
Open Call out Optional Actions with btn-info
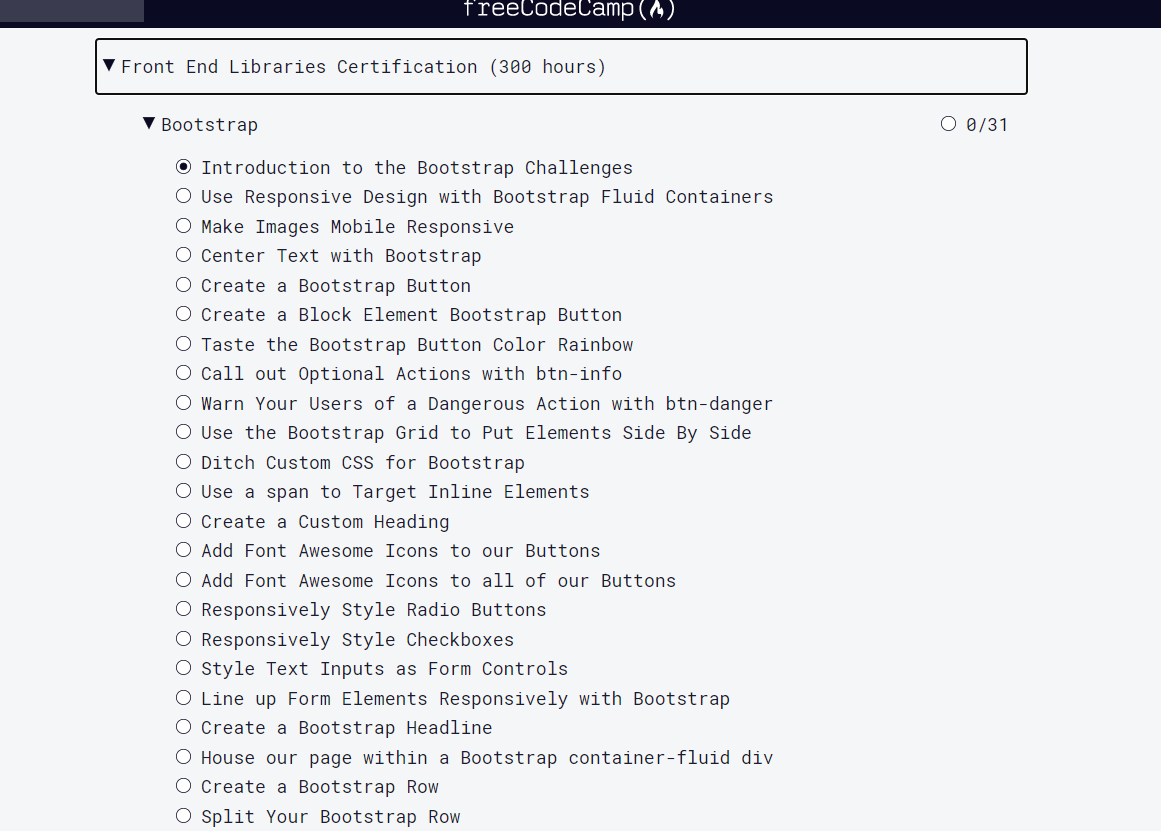coord(412,374)
